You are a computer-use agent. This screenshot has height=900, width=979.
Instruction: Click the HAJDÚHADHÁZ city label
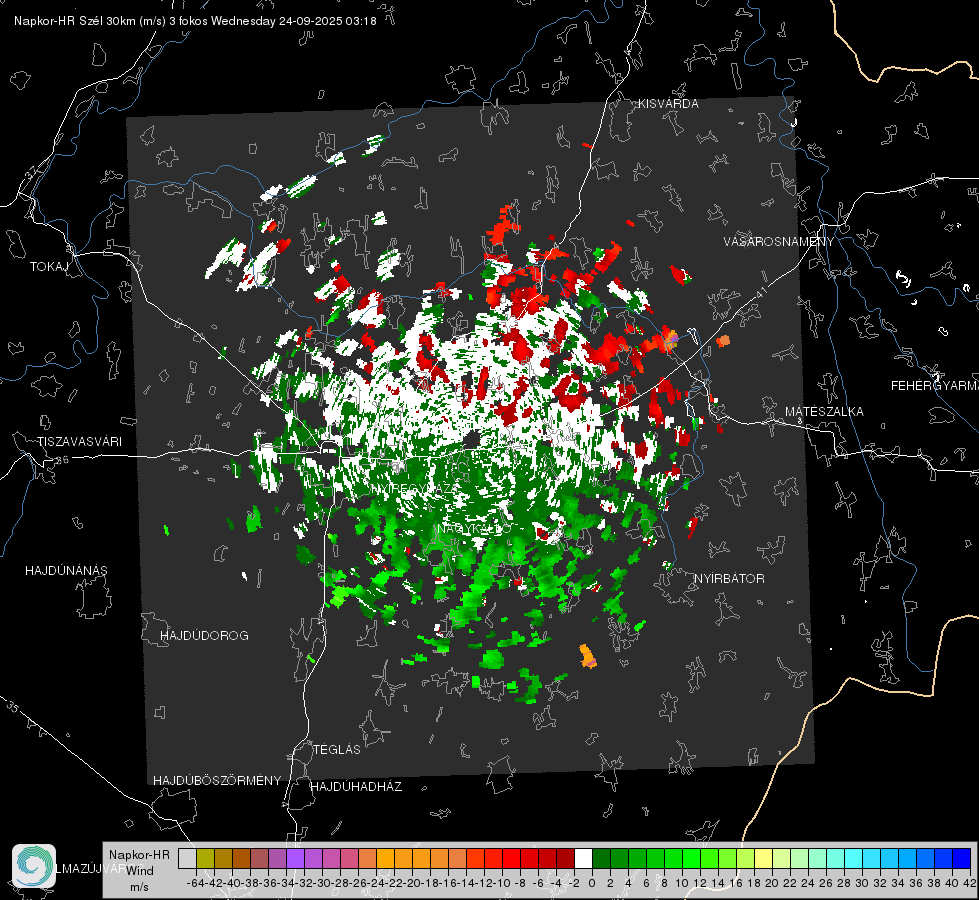(357, 787)
